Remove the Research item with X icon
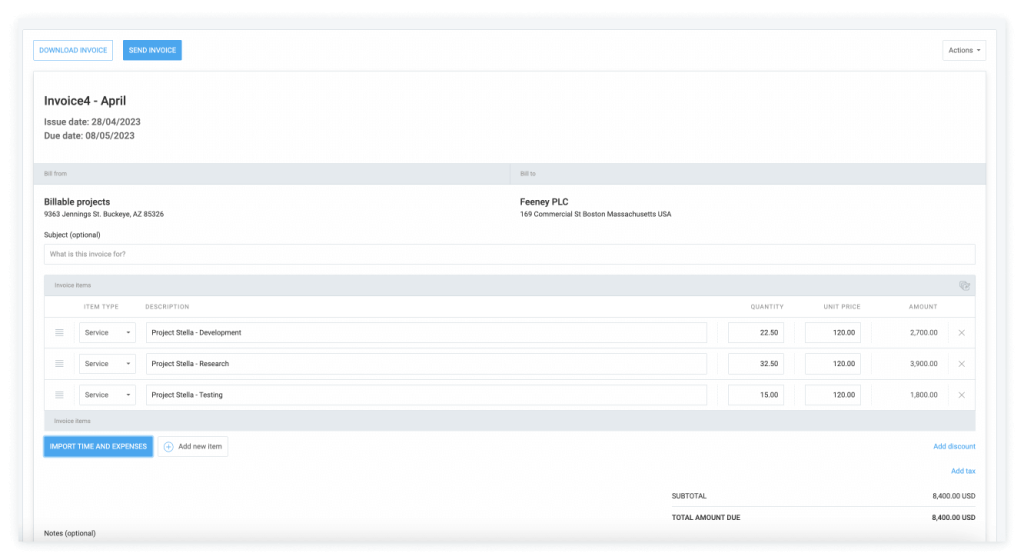The width and height of the screenshot is (1024, 560). pos(961,364)
